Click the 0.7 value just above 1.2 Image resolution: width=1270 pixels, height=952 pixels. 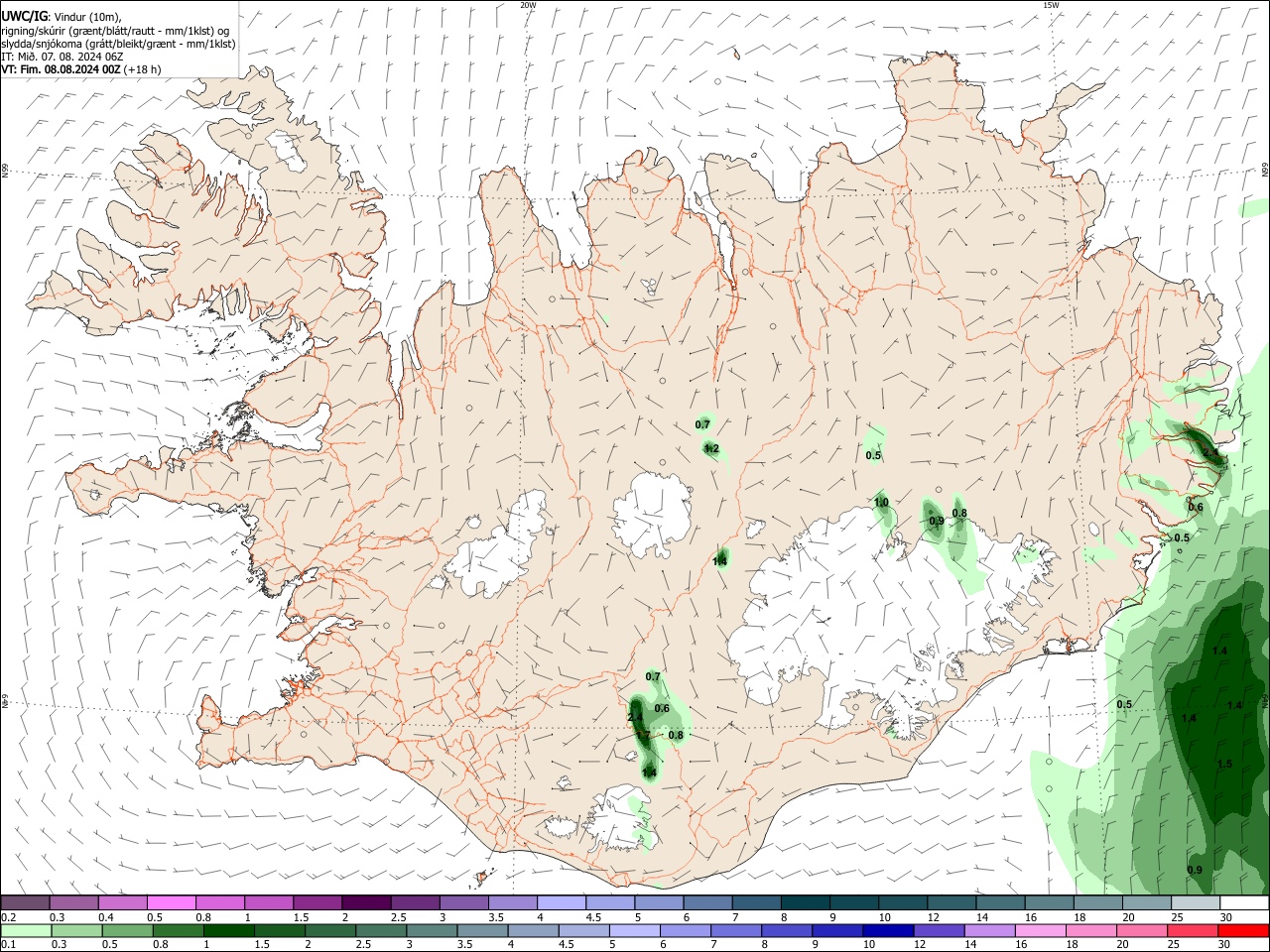[702, 424]
